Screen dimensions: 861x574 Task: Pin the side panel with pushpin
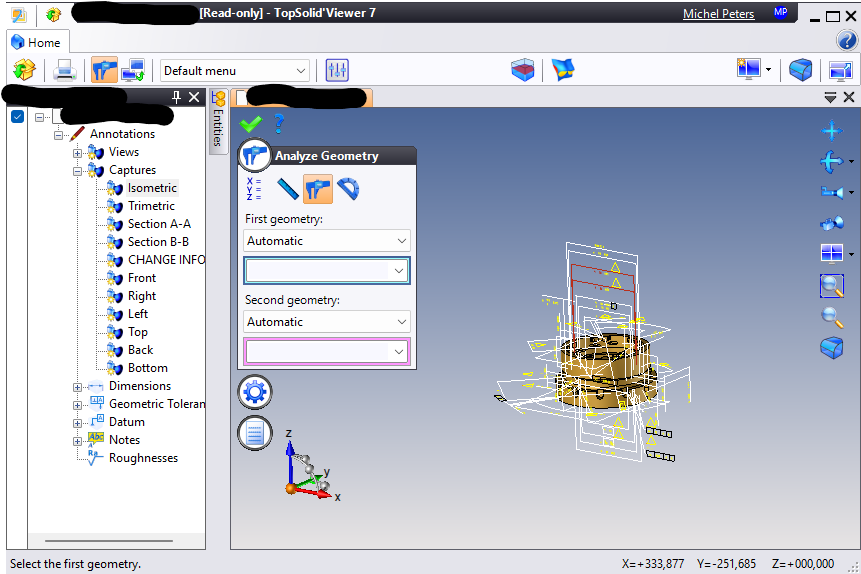tap(176, 97)
